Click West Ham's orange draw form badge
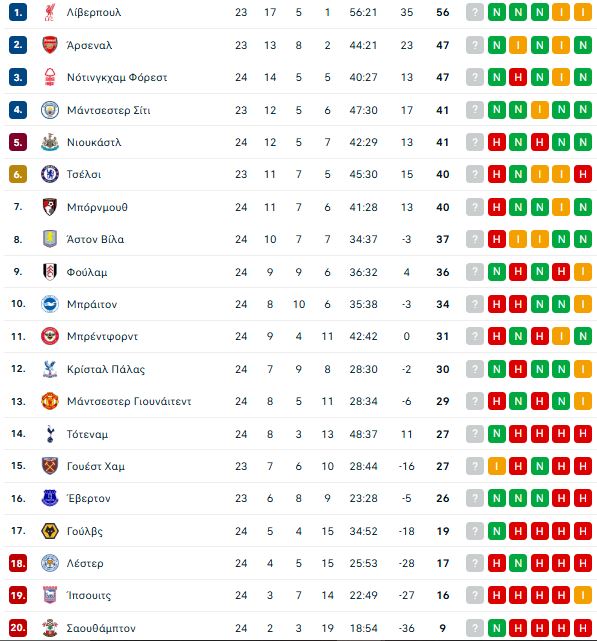597x641 pixels. click(496, 466)
